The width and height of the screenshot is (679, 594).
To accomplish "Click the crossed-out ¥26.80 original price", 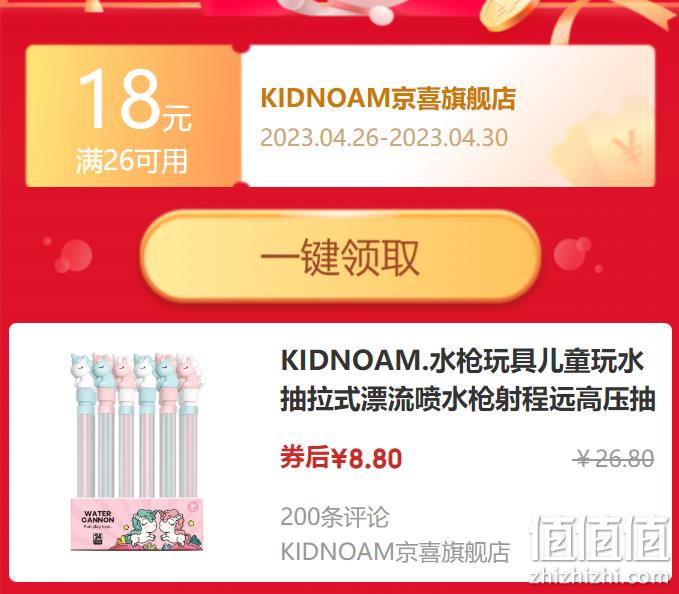I will (614, 458).
